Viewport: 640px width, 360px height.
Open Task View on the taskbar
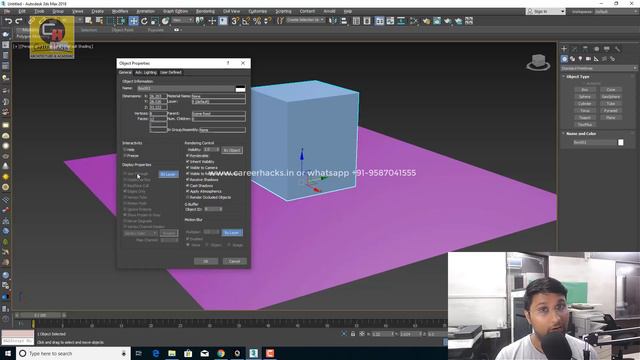[x=139, y=353]
